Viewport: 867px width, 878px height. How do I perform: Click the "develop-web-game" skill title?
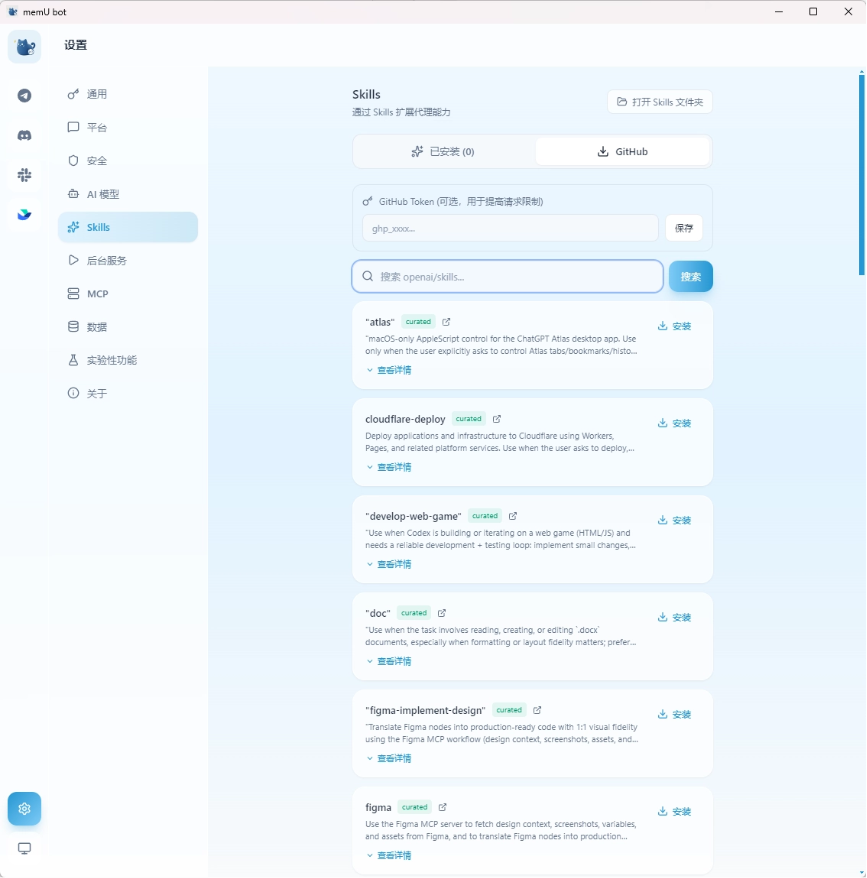(413, 516)
